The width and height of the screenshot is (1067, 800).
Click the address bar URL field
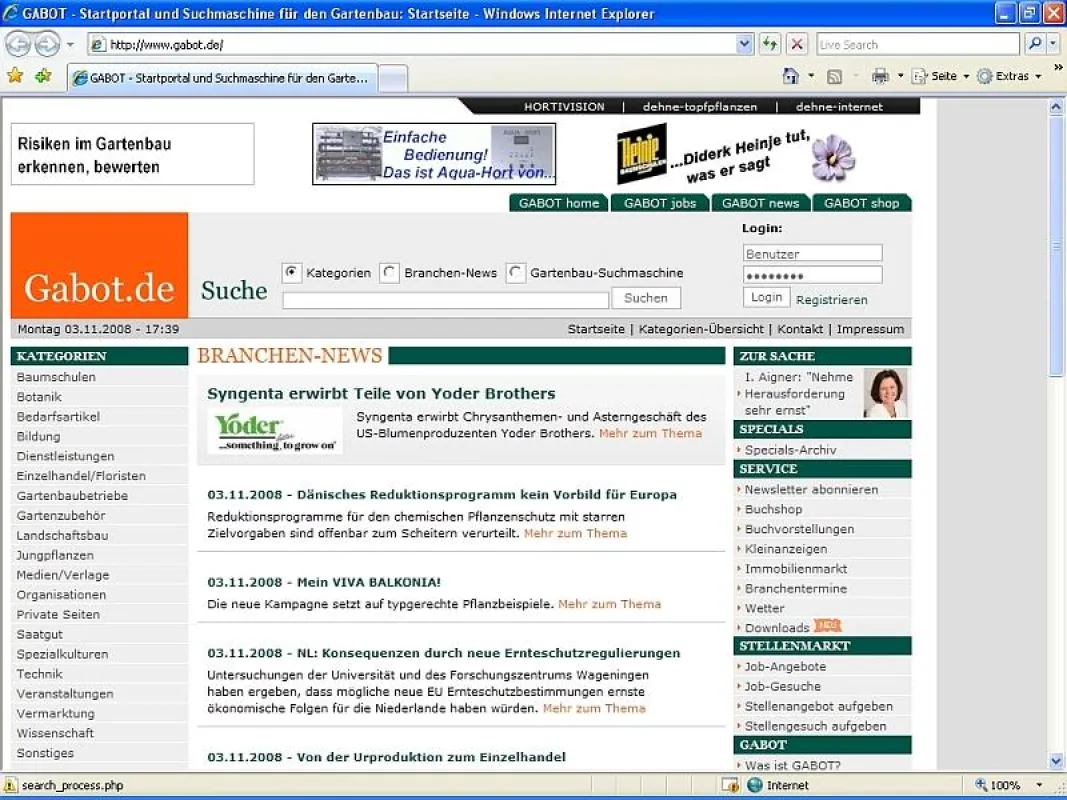click(412, 45)
